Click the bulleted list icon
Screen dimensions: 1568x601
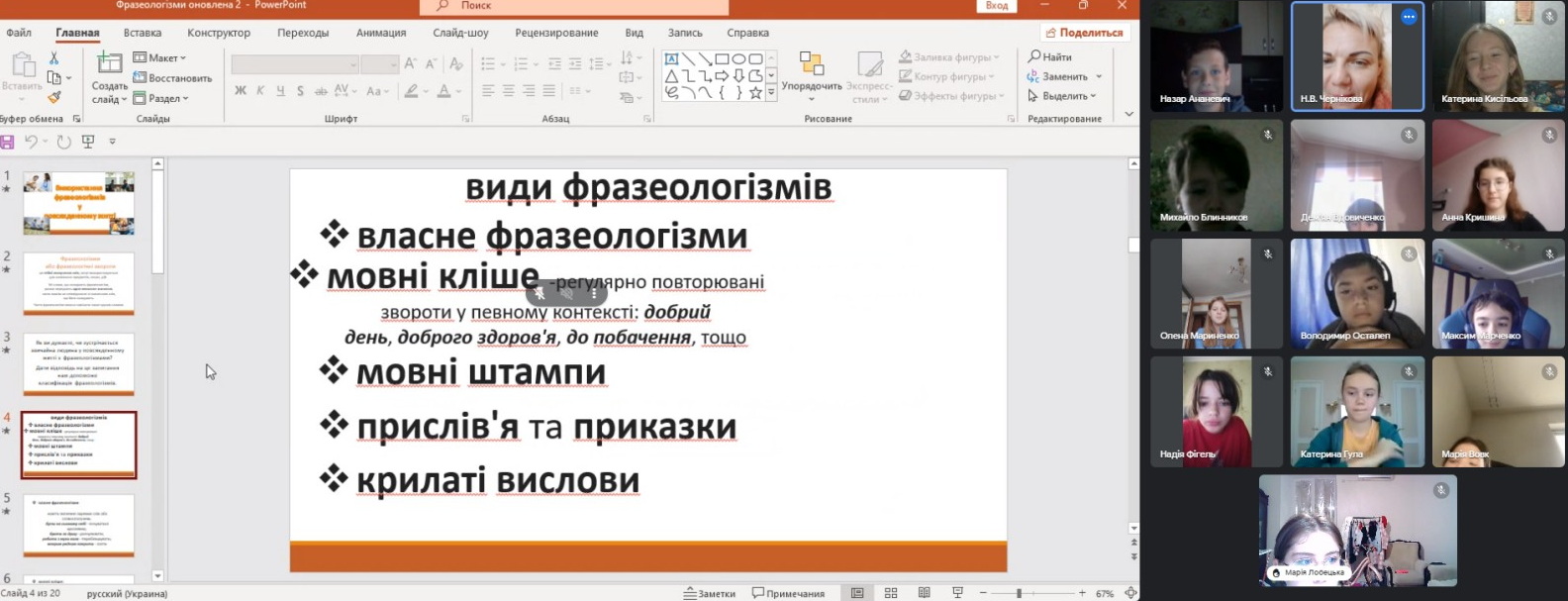click(x=487, y=64)
